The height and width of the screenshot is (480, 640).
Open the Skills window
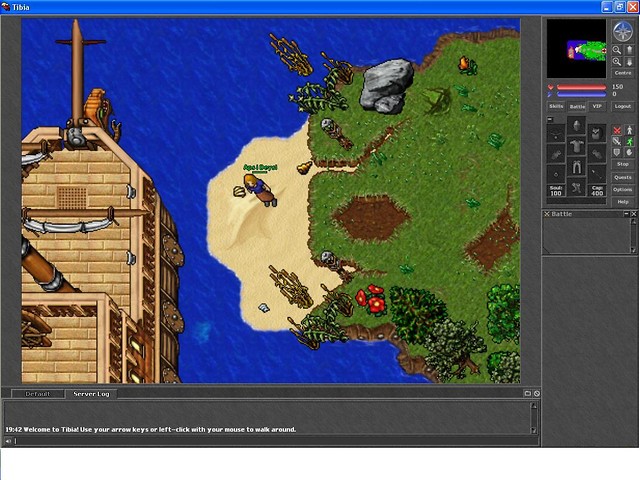556,106
